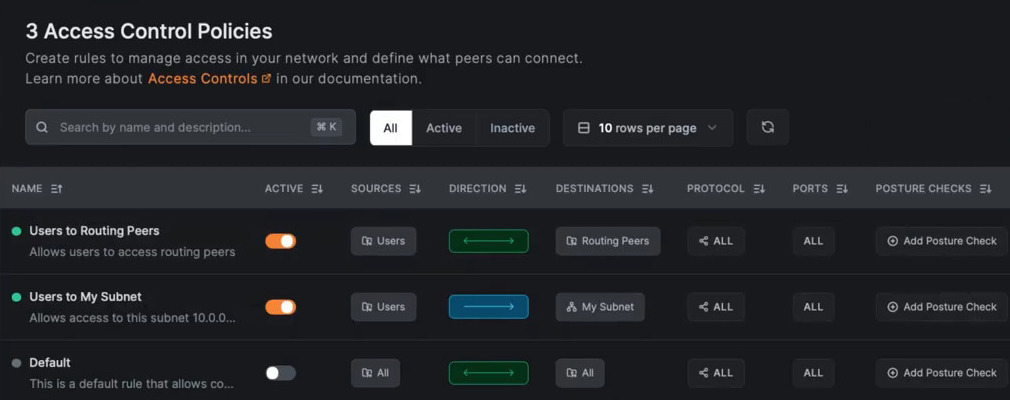Click ports ALL badge in Users to My Subnet row
This screenshot has height=400, width=1010.
tap(814, 307)
